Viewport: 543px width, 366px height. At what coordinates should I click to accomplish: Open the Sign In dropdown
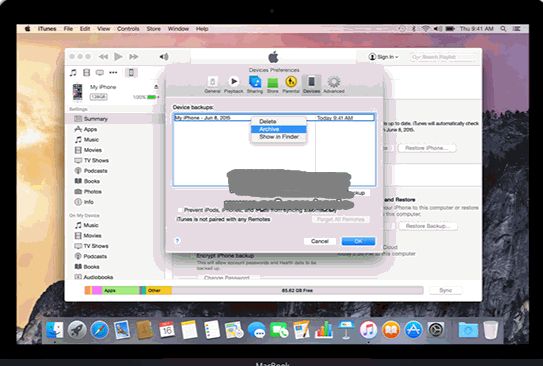pos(383,57)
